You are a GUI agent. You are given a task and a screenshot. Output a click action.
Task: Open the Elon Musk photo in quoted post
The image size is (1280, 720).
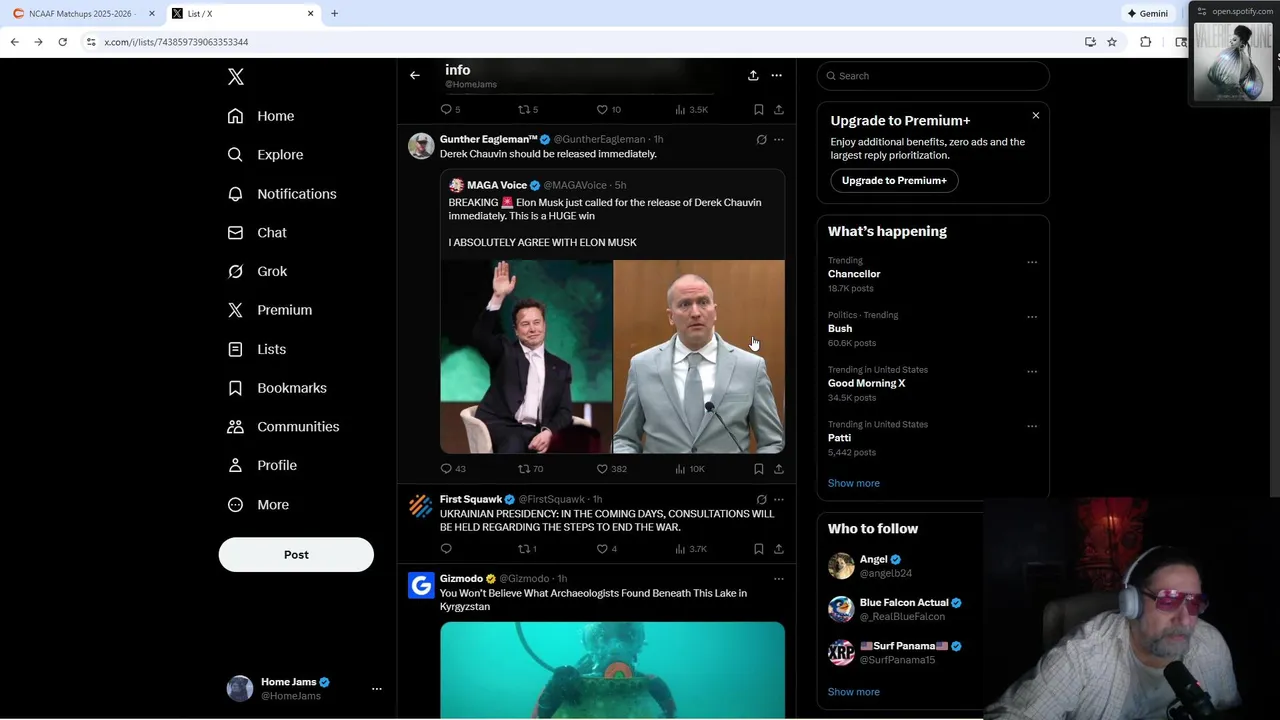pyautogui.click(x=526, y=356)
